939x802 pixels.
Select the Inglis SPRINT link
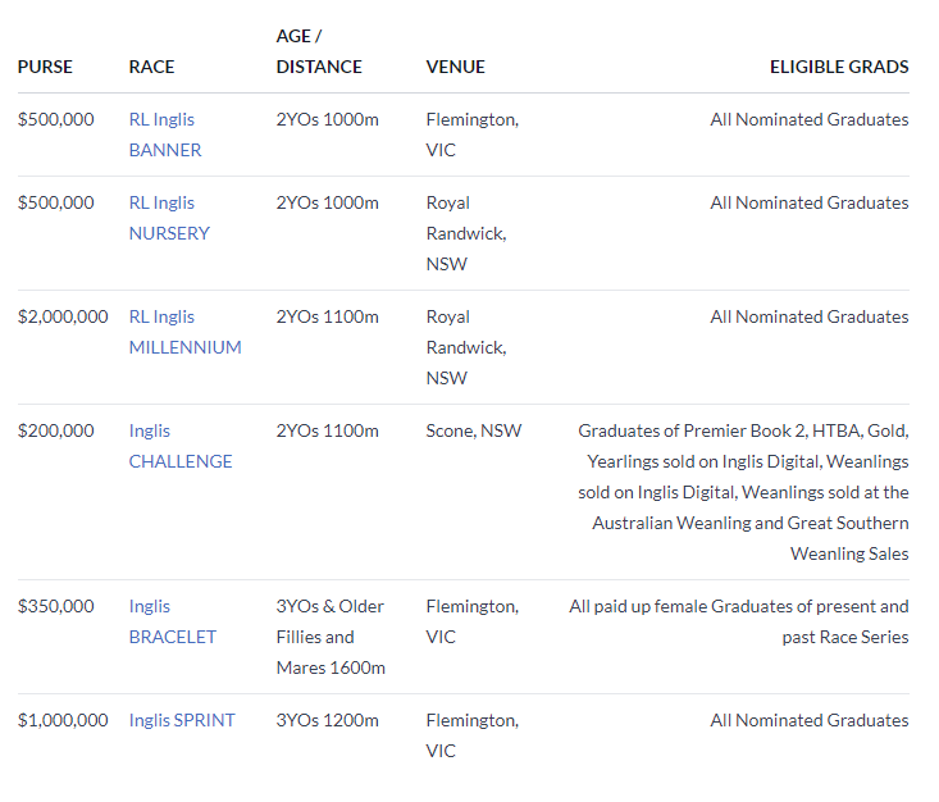coord(182,720)
